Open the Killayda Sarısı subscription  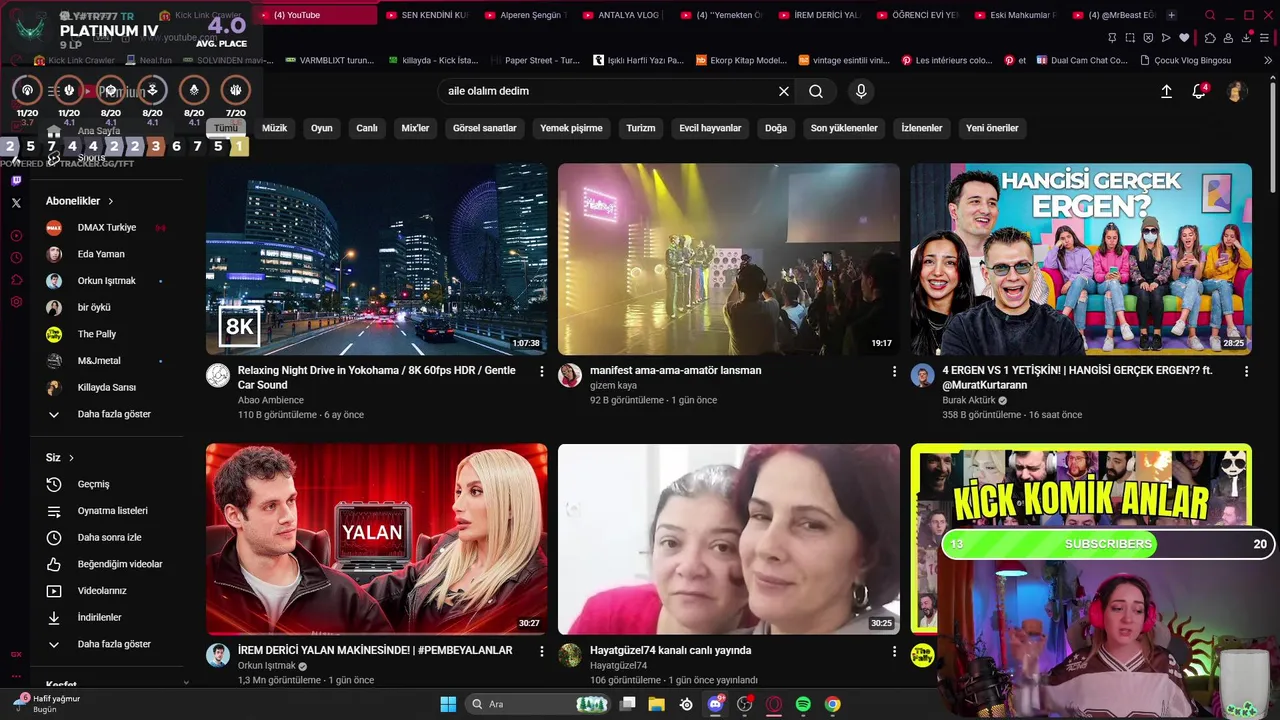point(106,387)
